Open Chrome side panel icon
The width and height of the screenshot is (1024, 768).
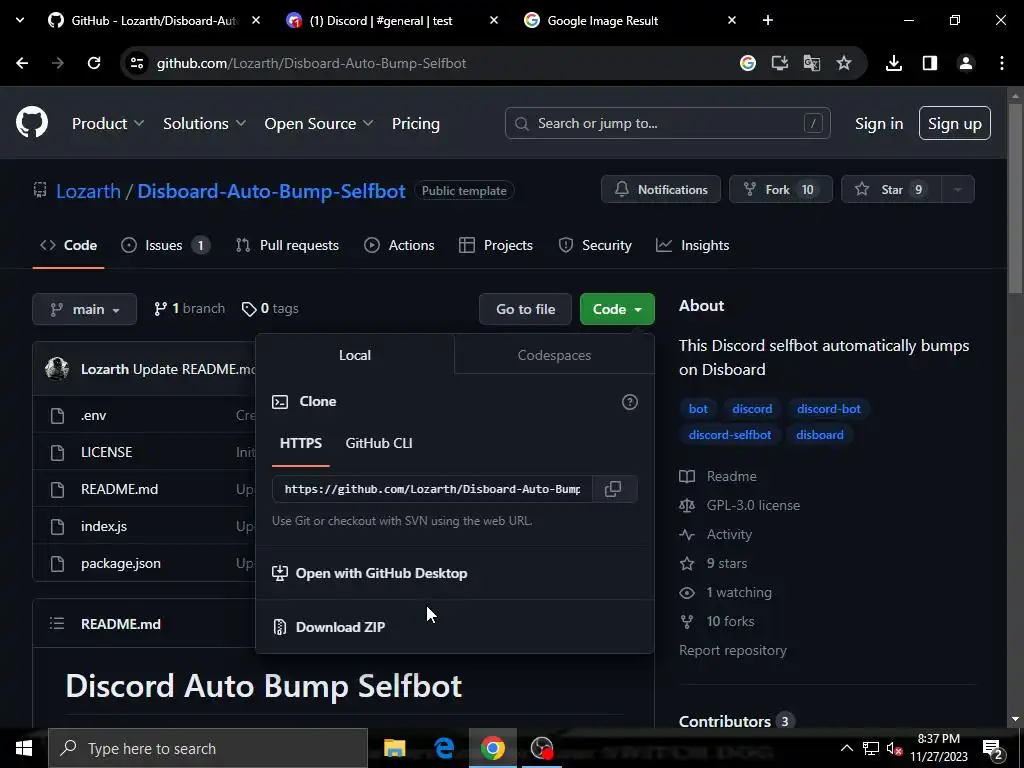click(x=930, y=63)
